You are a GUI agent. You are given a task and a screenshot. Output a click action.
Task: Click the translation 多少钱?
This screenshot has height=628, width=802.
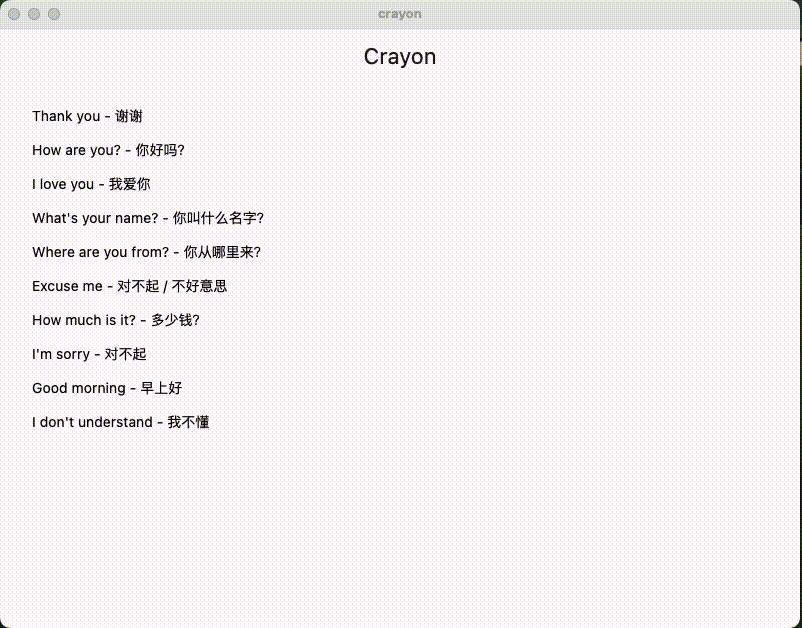[173, 320]
